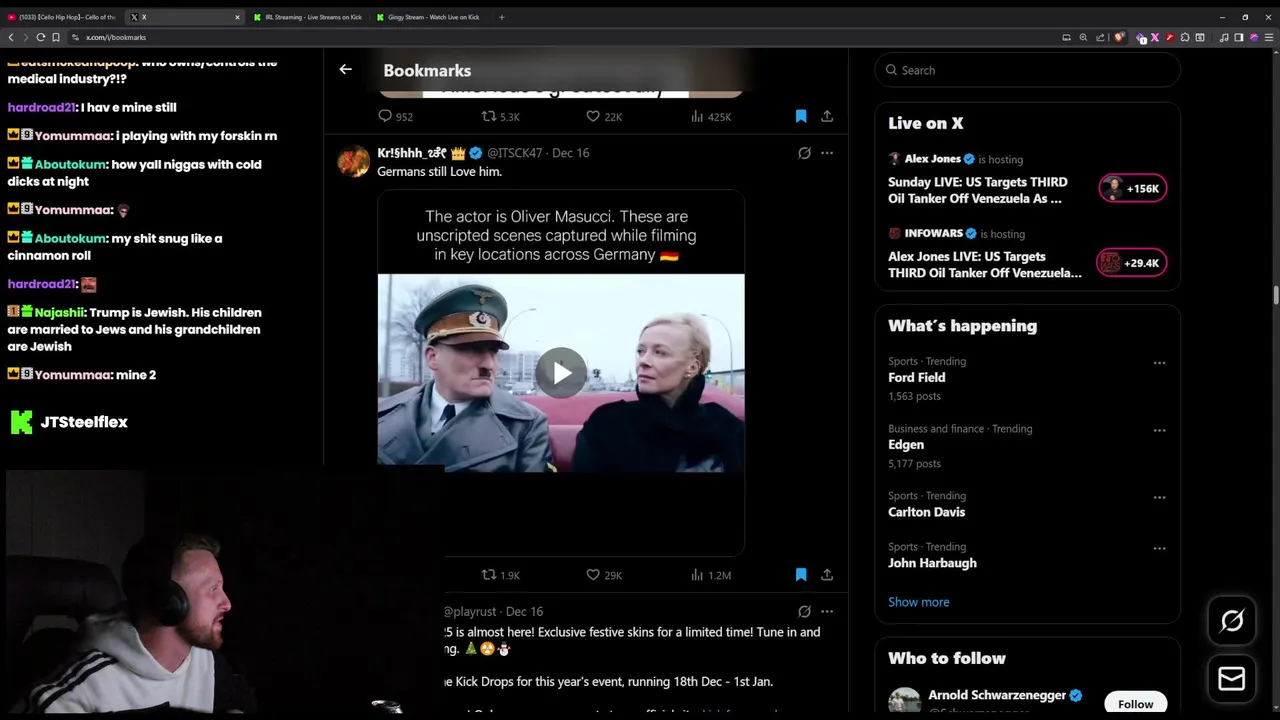Open the Ford Field trending topic
This screenshot has height=720, width=1280.
pos(916,377)
